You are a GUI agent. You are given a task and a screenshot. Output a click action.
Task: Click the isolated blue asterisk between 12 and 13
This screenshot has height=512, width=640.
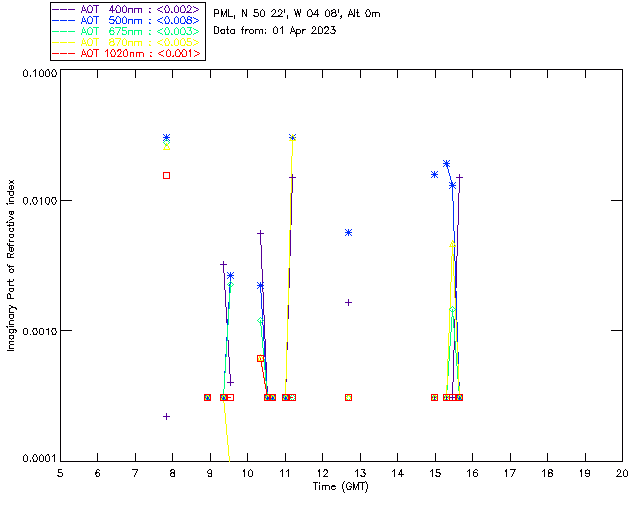(x=348, y=233)
